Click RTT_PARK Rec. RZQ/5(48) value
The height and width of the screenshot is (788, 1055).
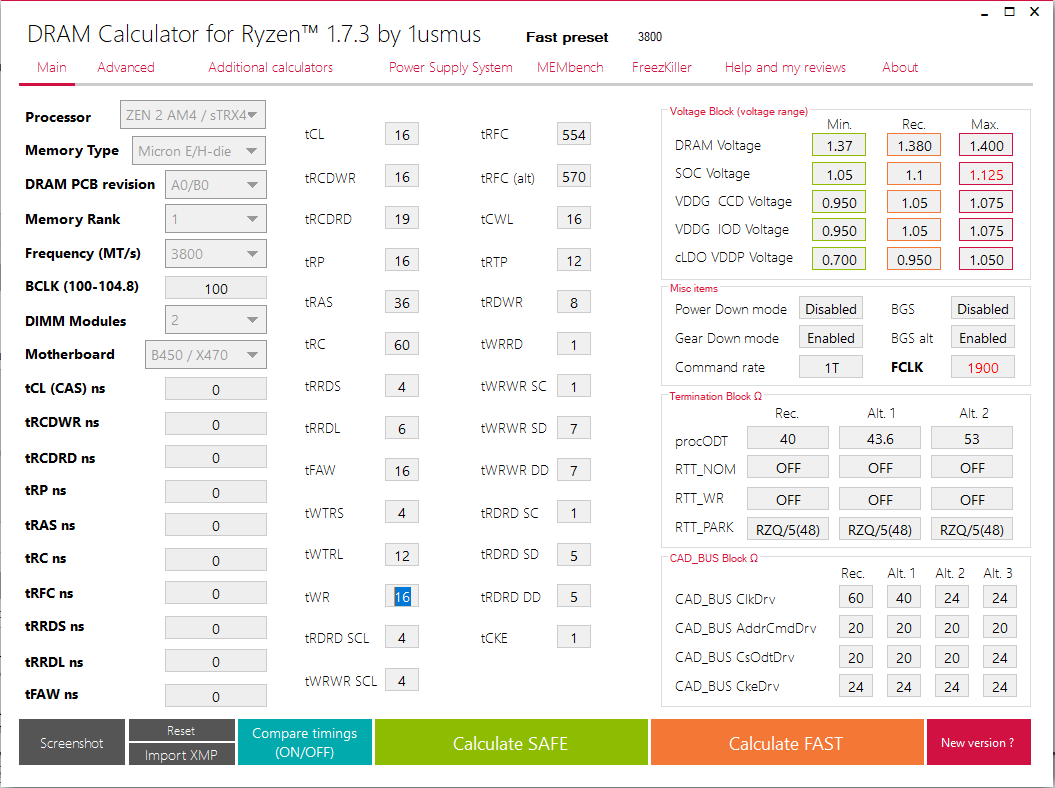click(x=788, y=530)
